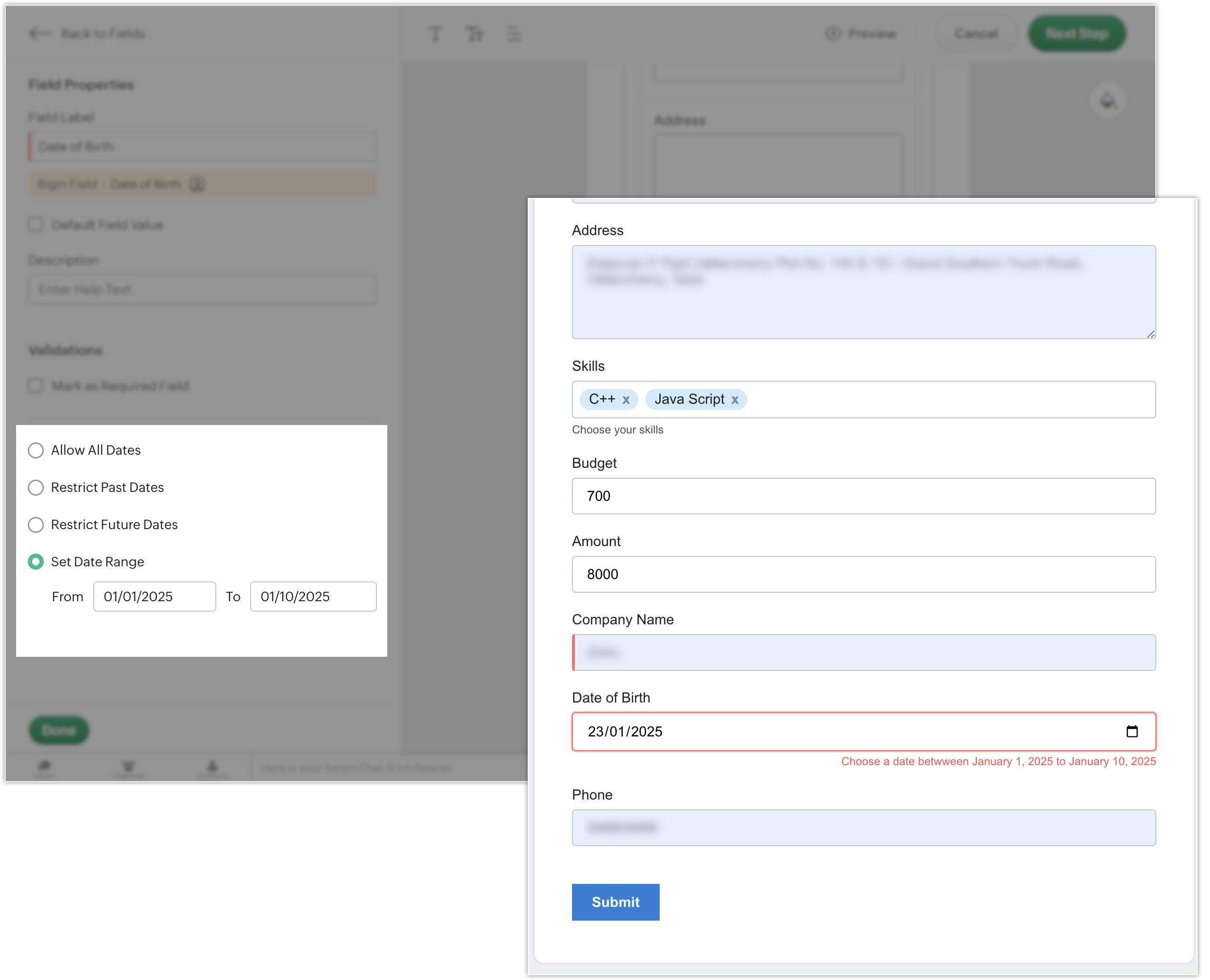The image size is (1210, 980).
Task: Click the To date field
Action: click(313, 596)
